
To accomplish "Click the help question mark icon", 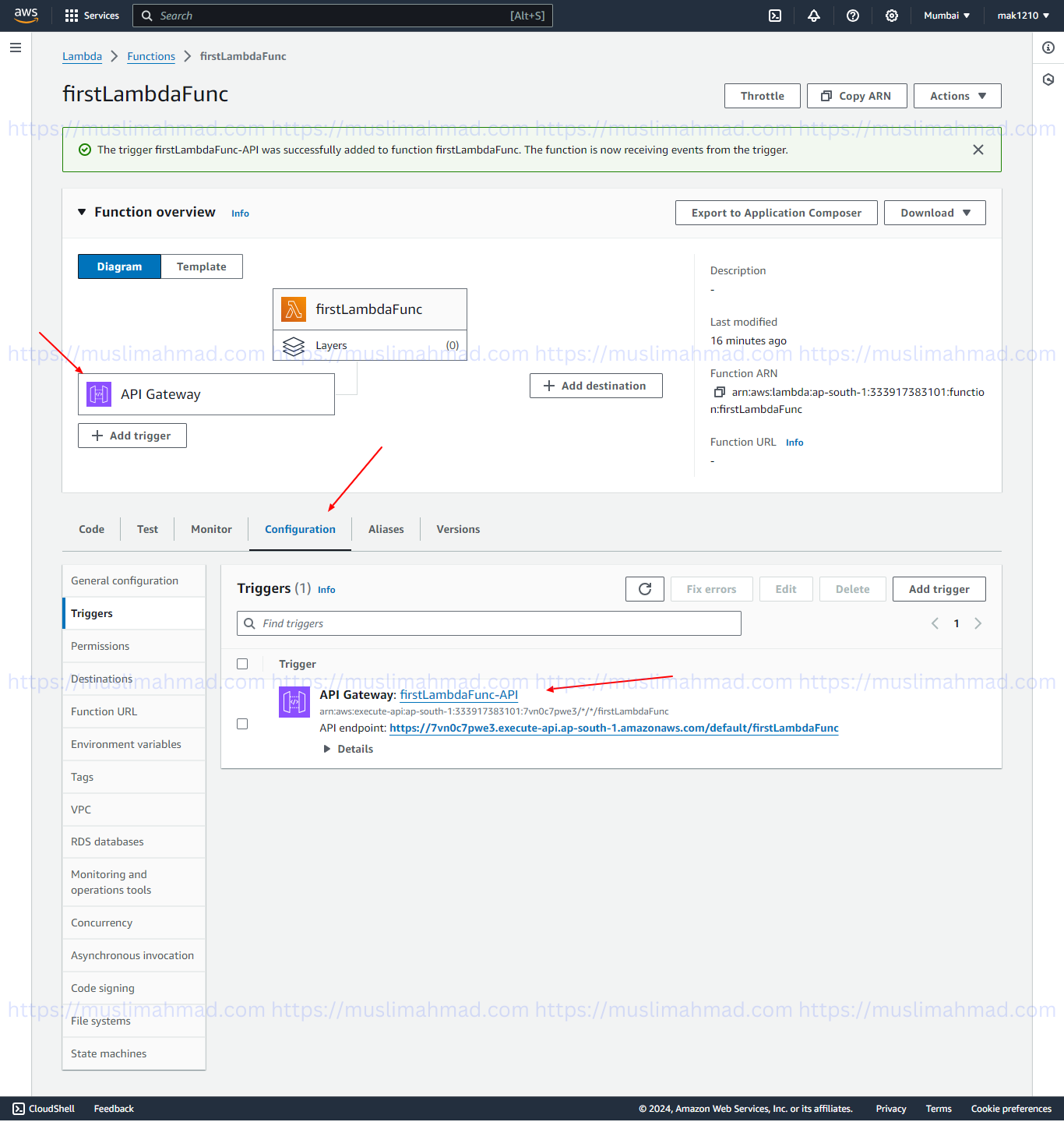I will point(852,16).
